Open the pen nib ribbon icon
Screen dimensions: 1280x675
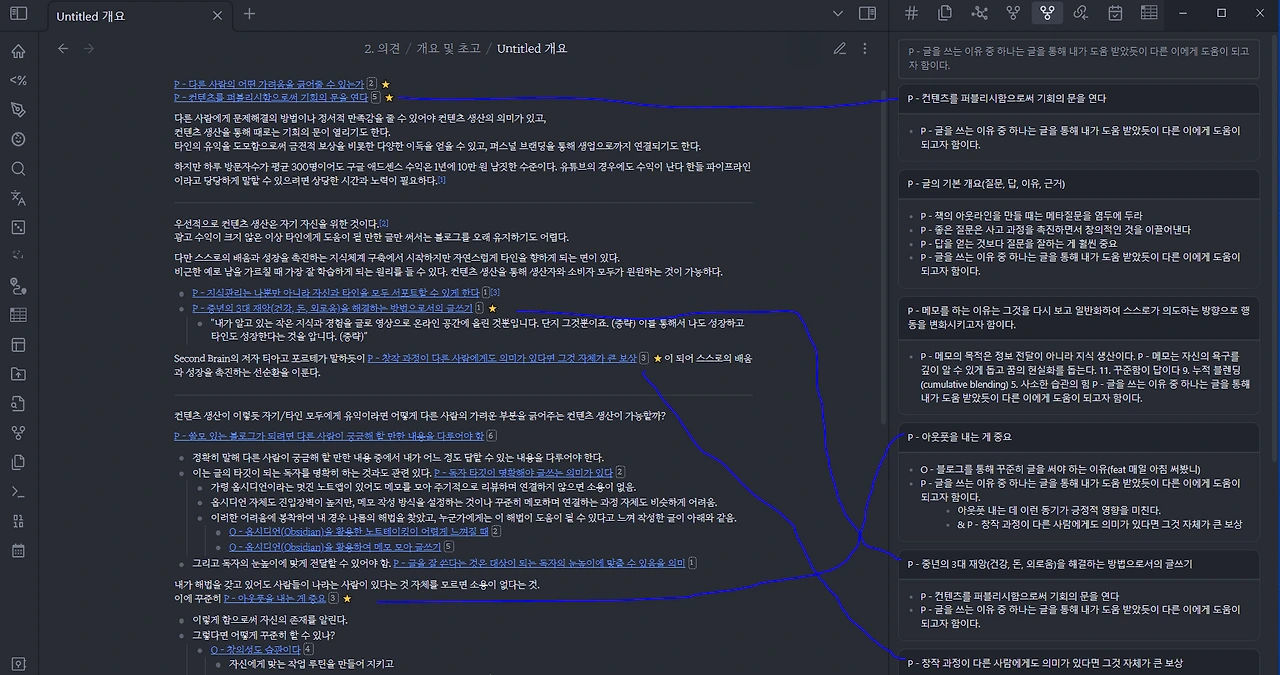pos(18,110)
